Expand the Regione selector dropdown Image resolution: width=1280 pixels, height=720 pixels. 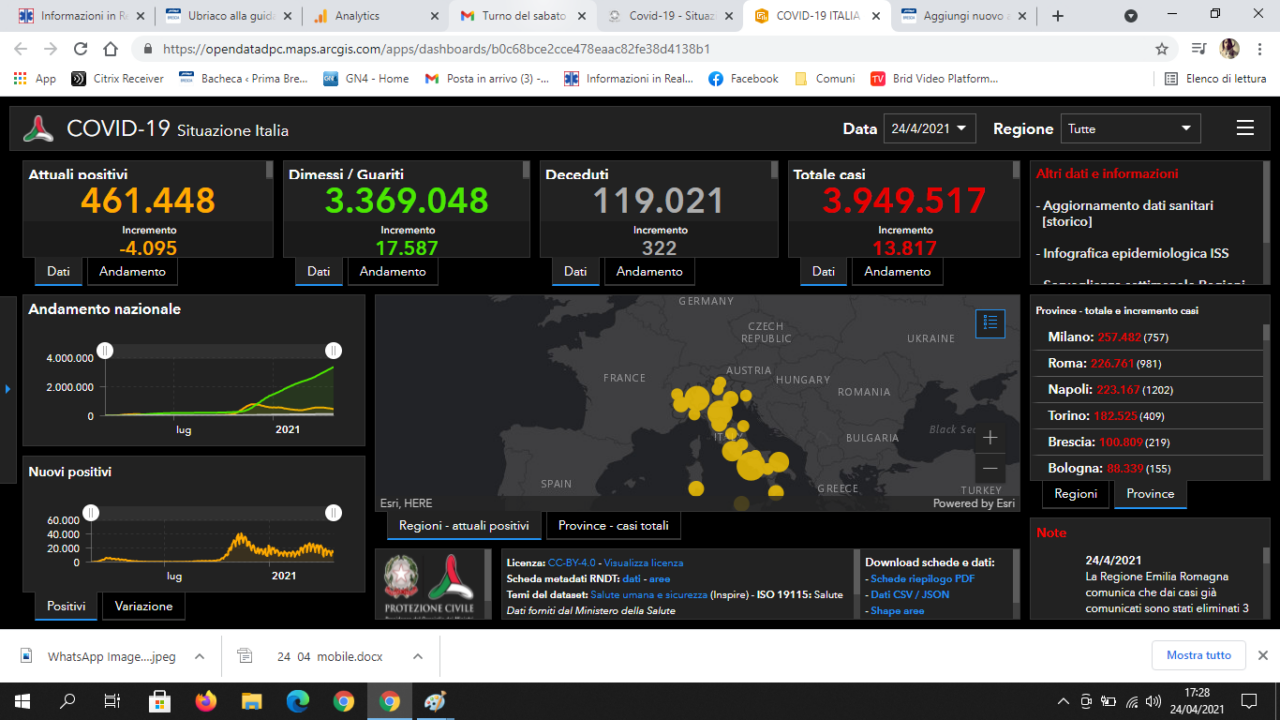[1130, 128]
